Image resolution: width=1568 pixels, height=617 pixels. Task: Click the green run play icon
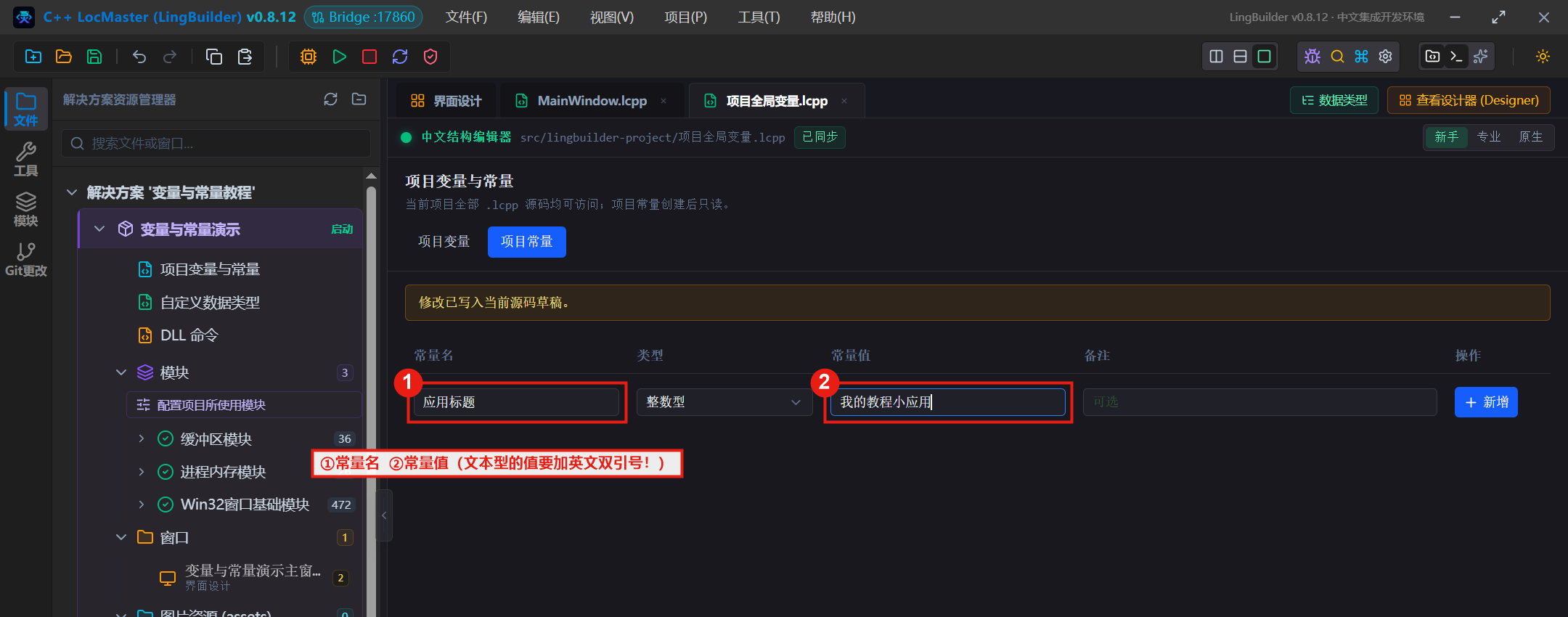click(x=339, y=57)
